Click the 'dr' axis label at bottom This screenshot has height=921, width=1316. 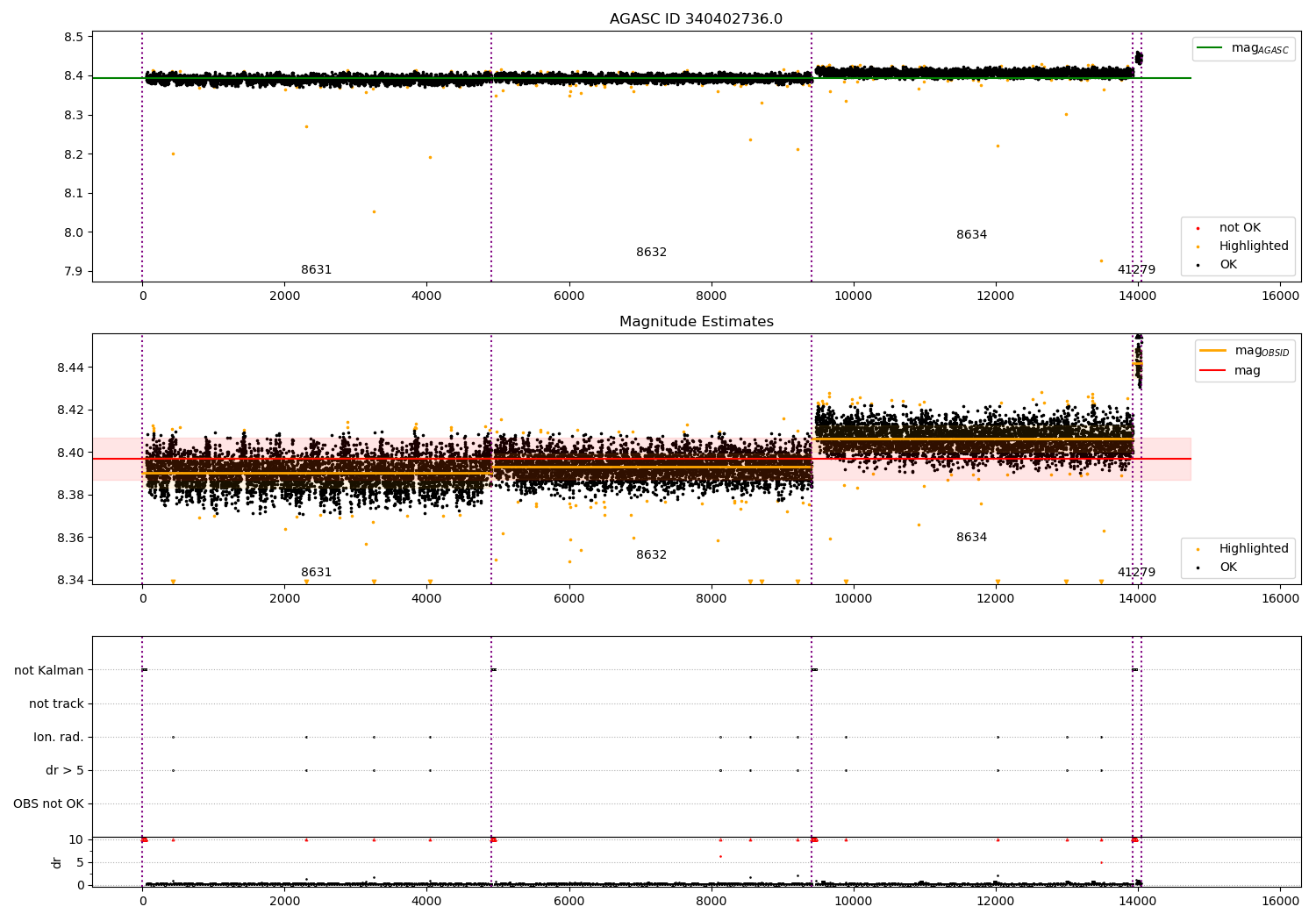pyautogui.click(x=57, y=862)
